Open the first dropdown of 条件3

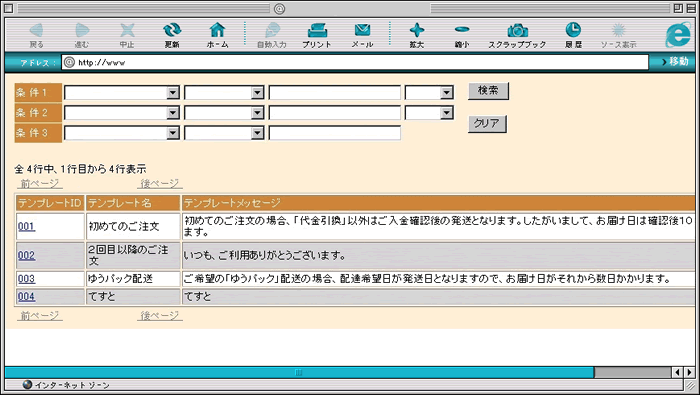(121, 133)
